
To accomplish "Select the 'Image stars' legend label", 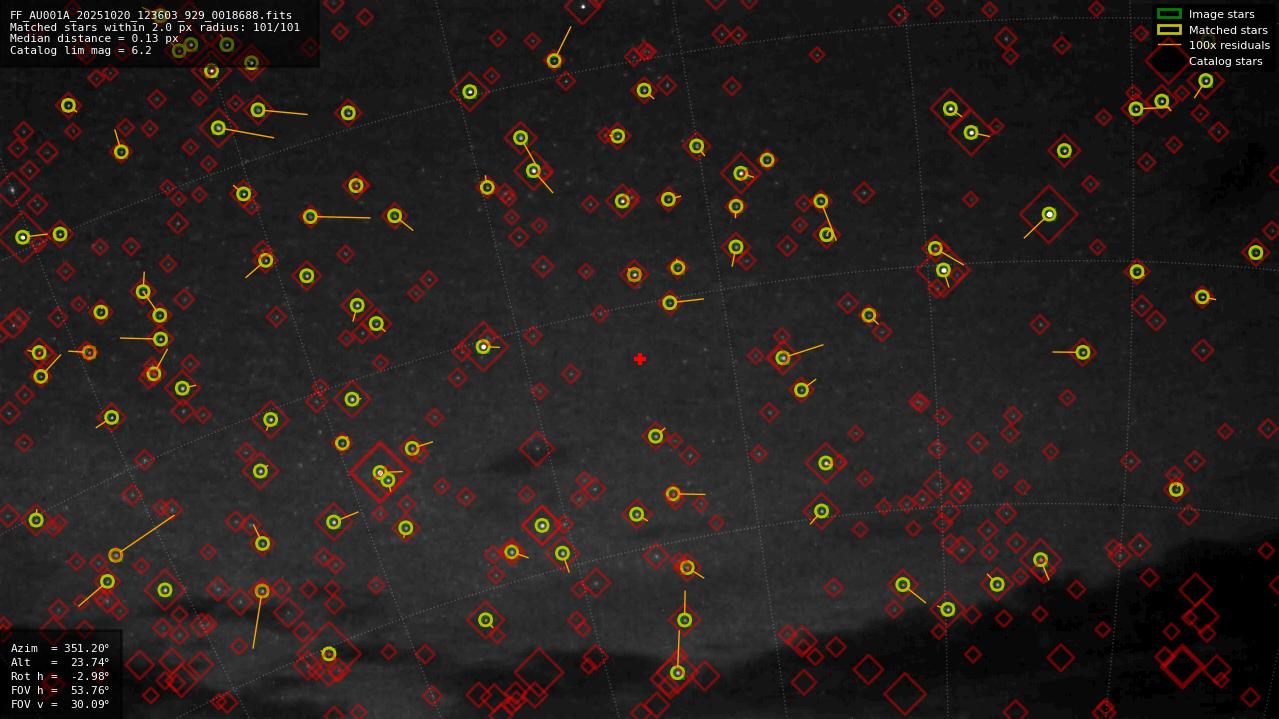I will (x=1221, y=14).
